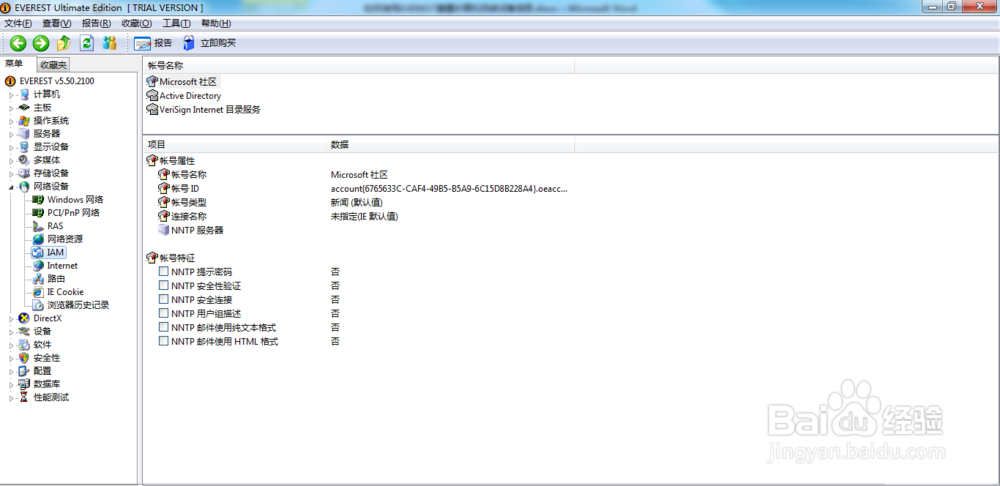The image size is (1000, 486).
Task: Click the 多媒体 multimedia icon in tree
Action: click(24, 159)
